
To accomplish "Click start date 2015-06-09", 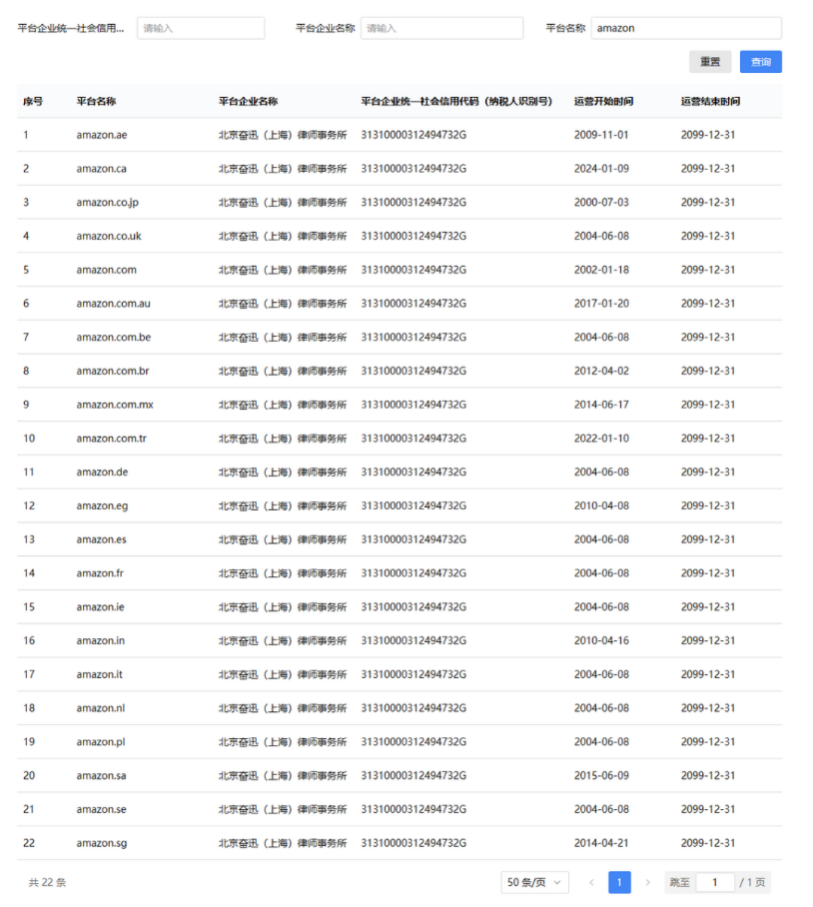I will tap(601, 775).
